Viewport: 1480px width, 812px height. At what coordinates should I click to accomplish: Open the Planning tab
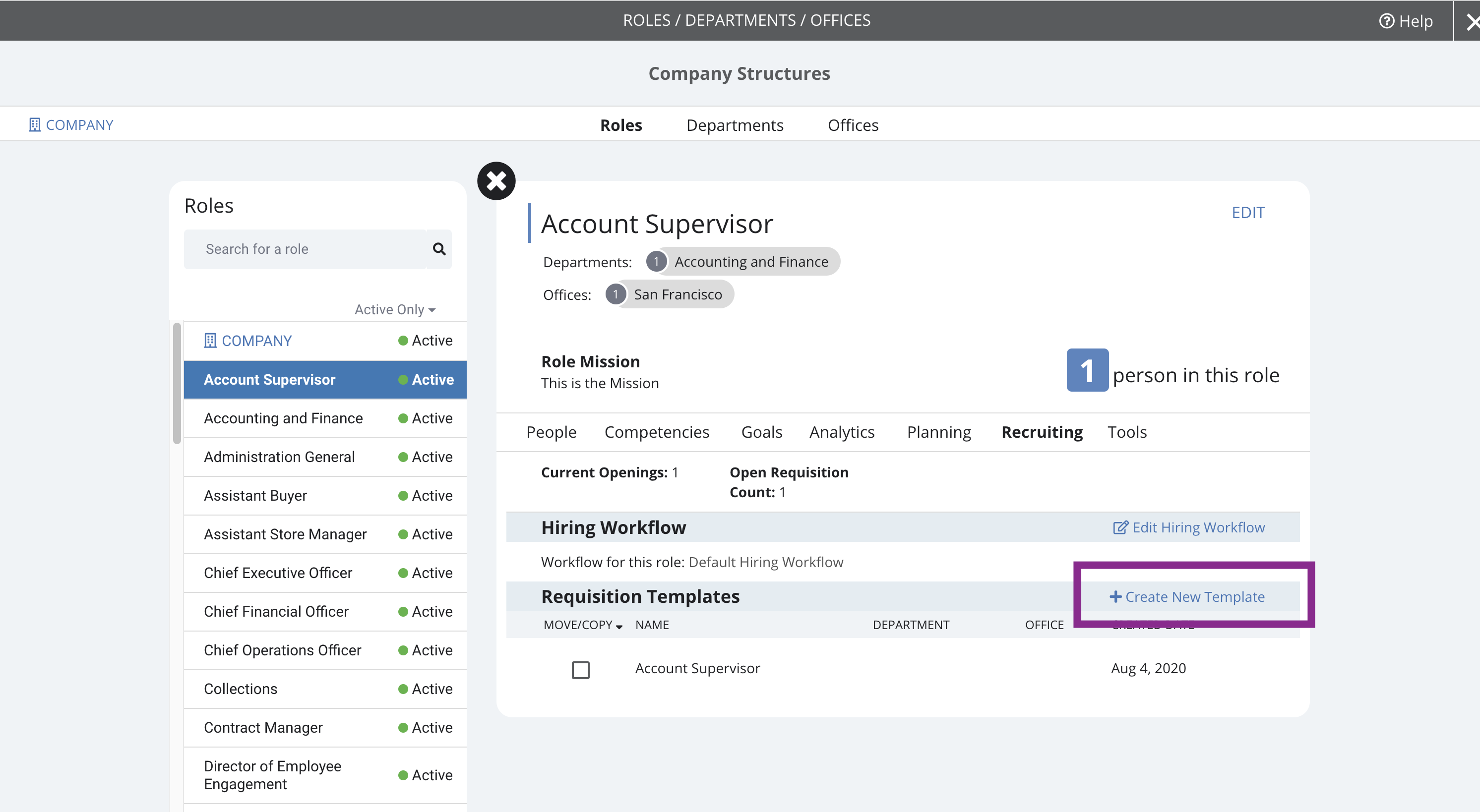[x=939, y=432]
